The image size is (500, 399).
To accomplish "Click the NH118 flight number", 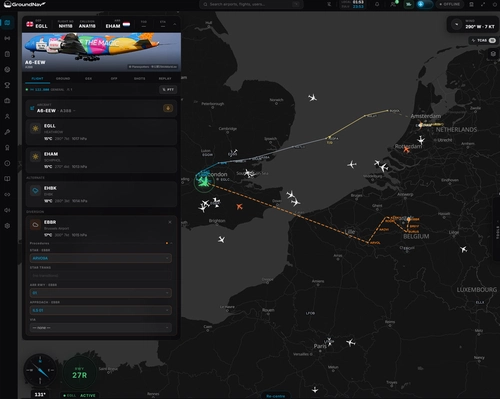I will tap(65, 26).
